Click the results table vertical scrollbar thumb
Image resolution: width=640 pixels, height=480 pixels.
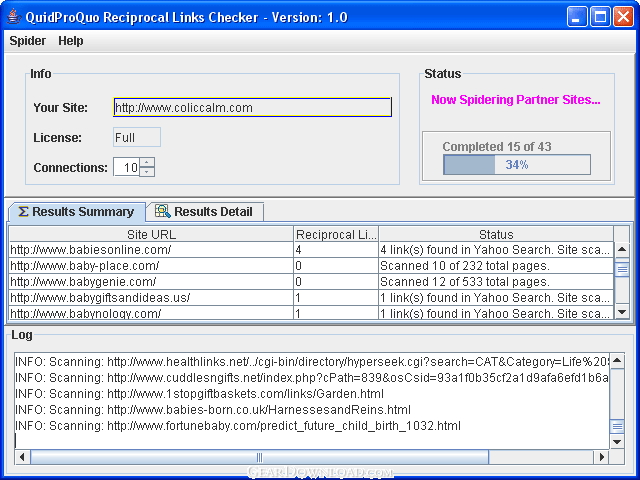point(622,269)
